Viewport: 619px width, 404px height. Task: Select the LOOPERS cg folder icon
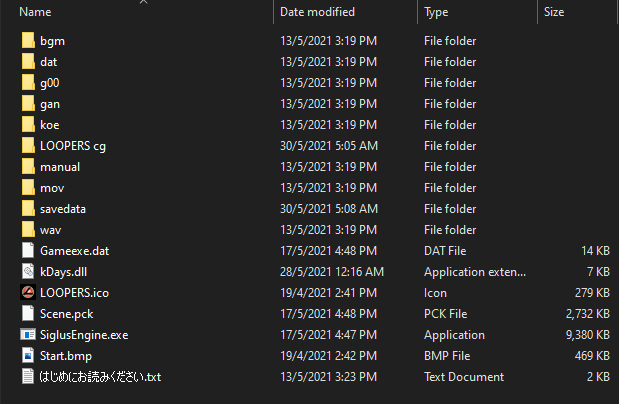tap(28, 146)
